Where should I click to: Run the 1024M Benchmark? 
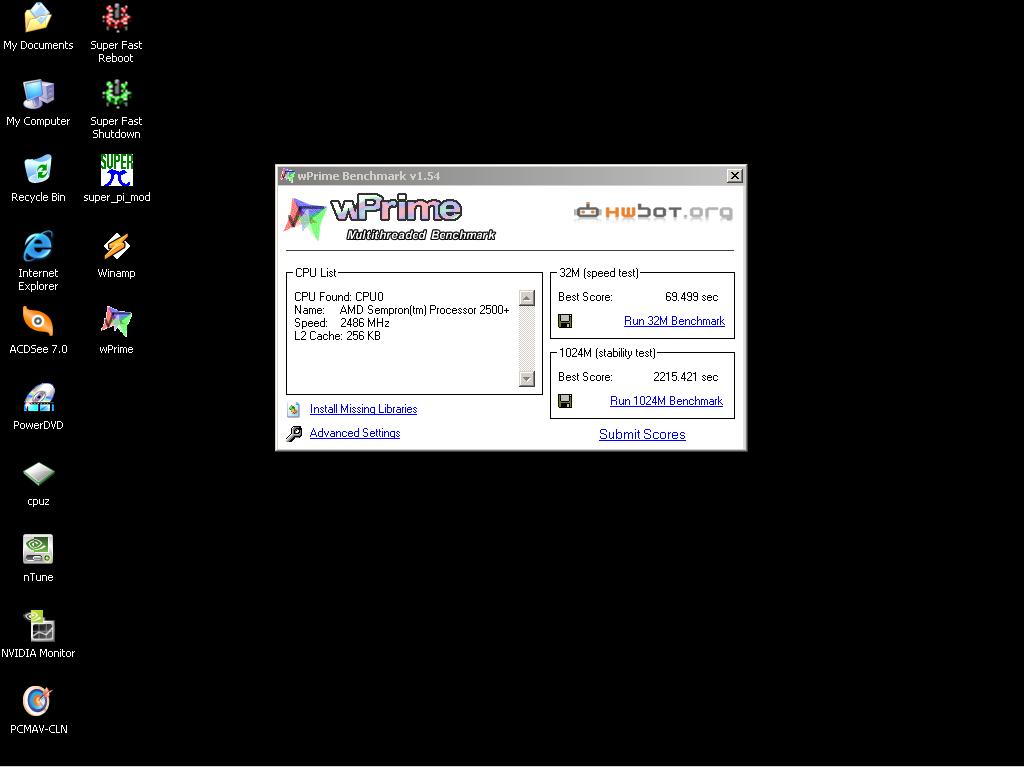(x=666, y=401)
